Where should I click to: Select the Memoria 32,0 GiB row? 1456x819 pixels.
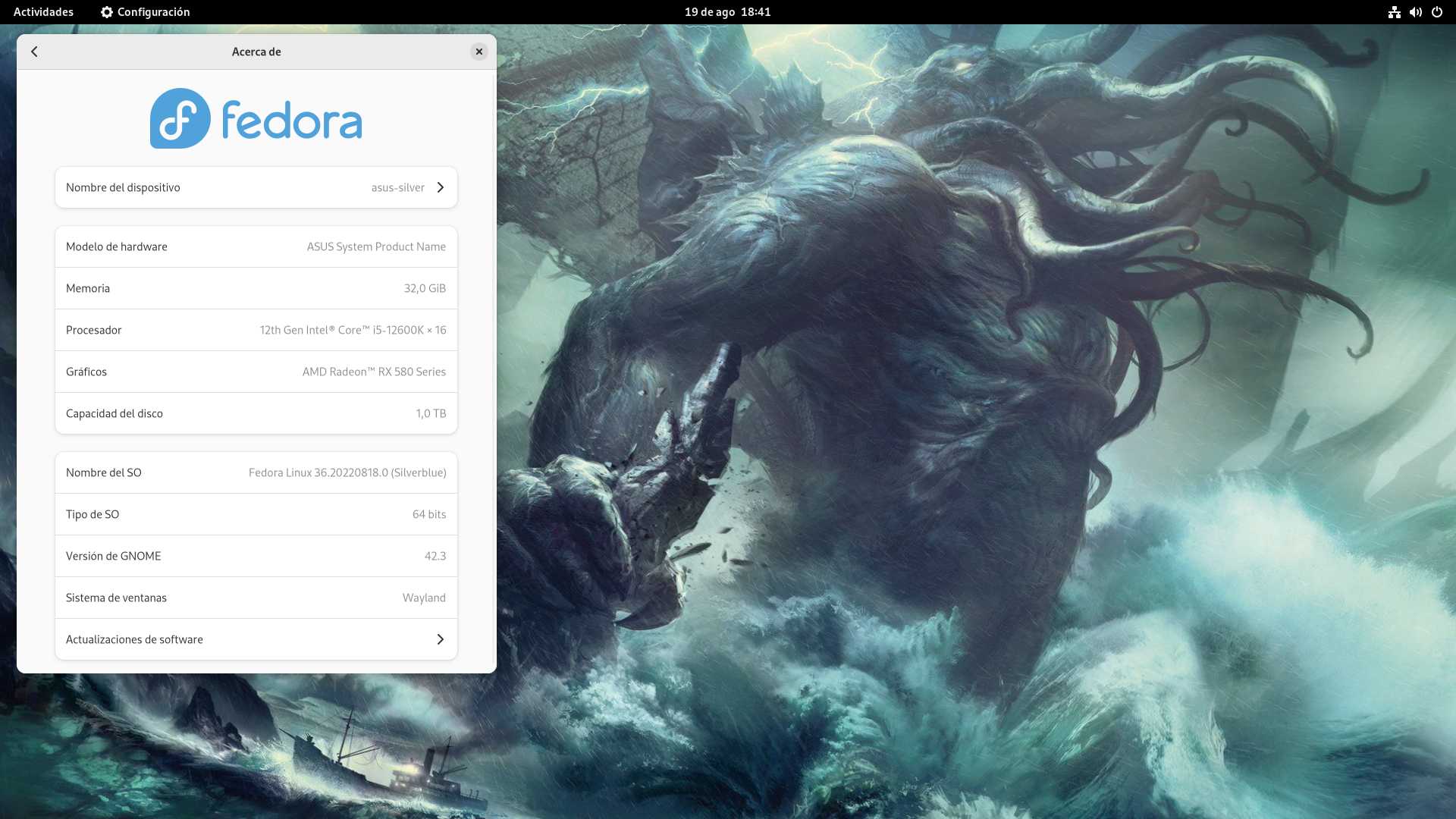tap(256, 288)
